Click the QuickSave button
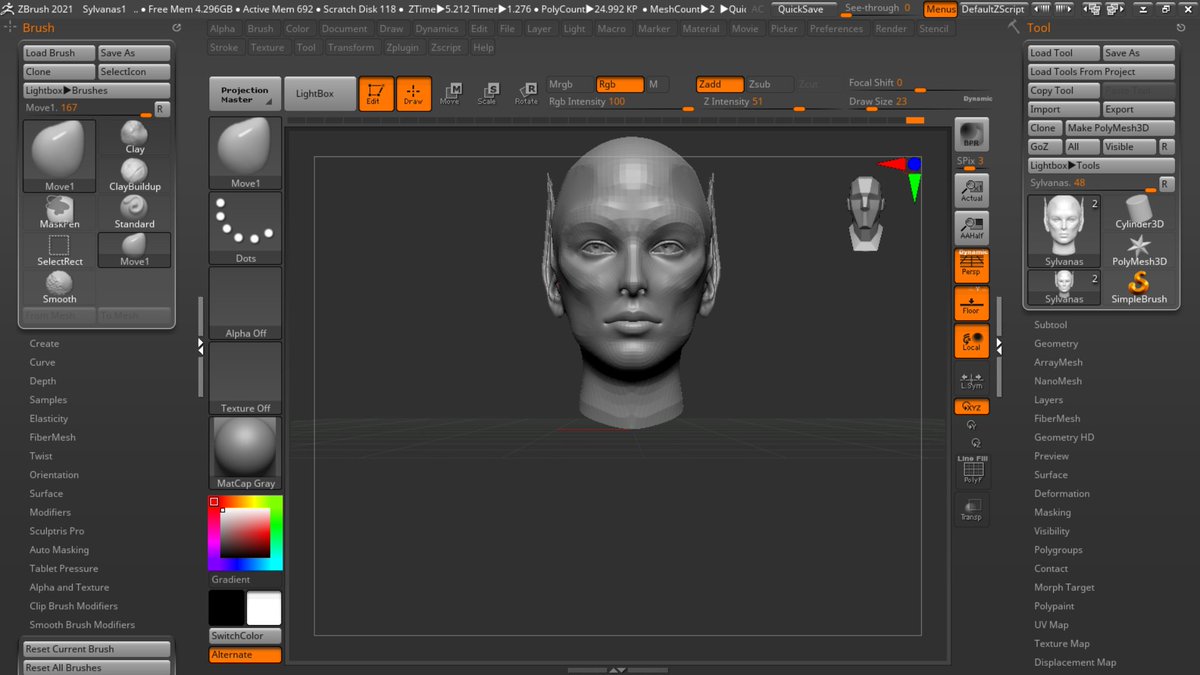This screenshot has width=1200, height=675. pyautogui.click(x=803, y=9)
